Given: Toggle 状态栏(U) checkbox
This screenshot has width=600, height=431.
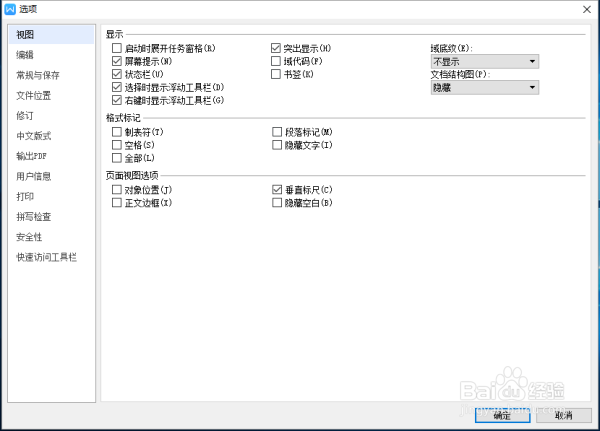Looking at the screenshot, I should (x=117, y=74).
